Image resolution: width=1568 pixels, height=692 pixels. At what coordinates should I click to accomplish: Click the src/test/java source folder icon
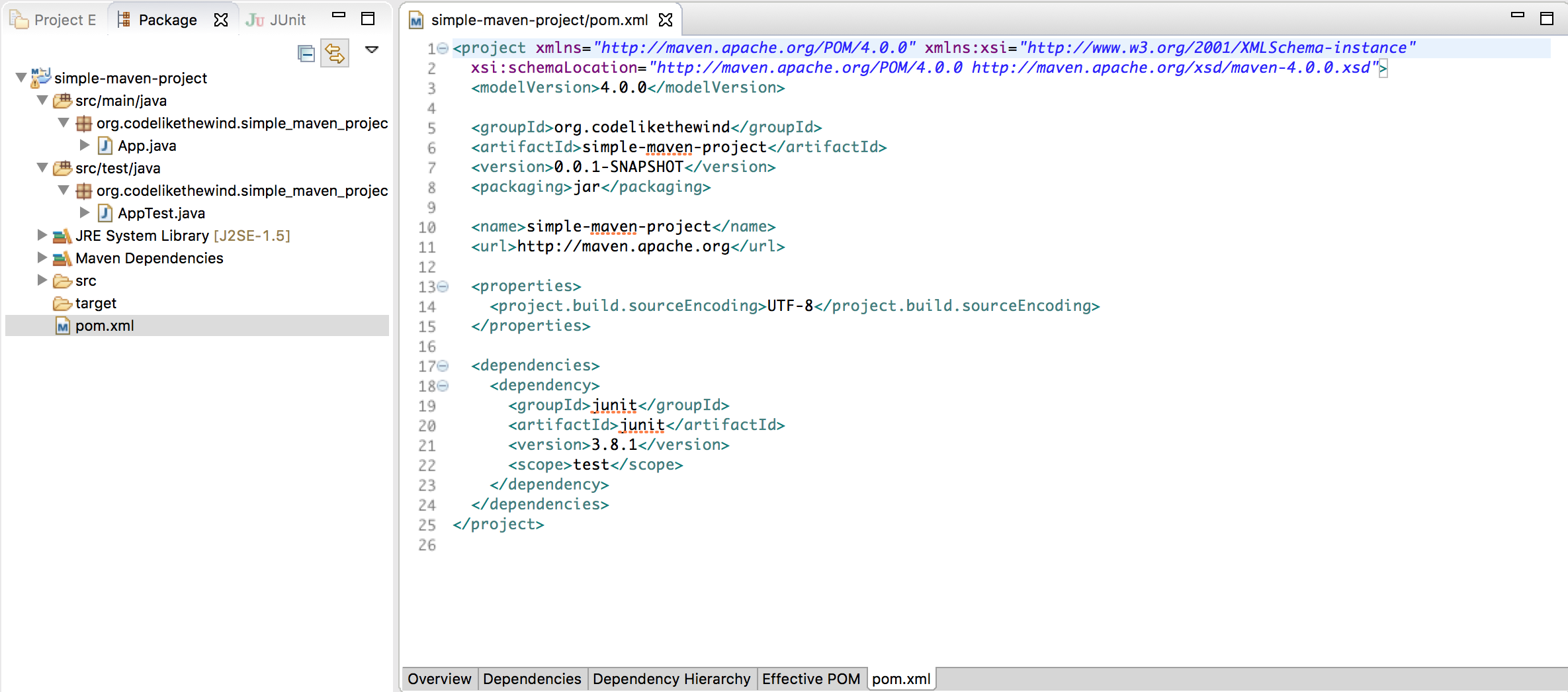62,168
